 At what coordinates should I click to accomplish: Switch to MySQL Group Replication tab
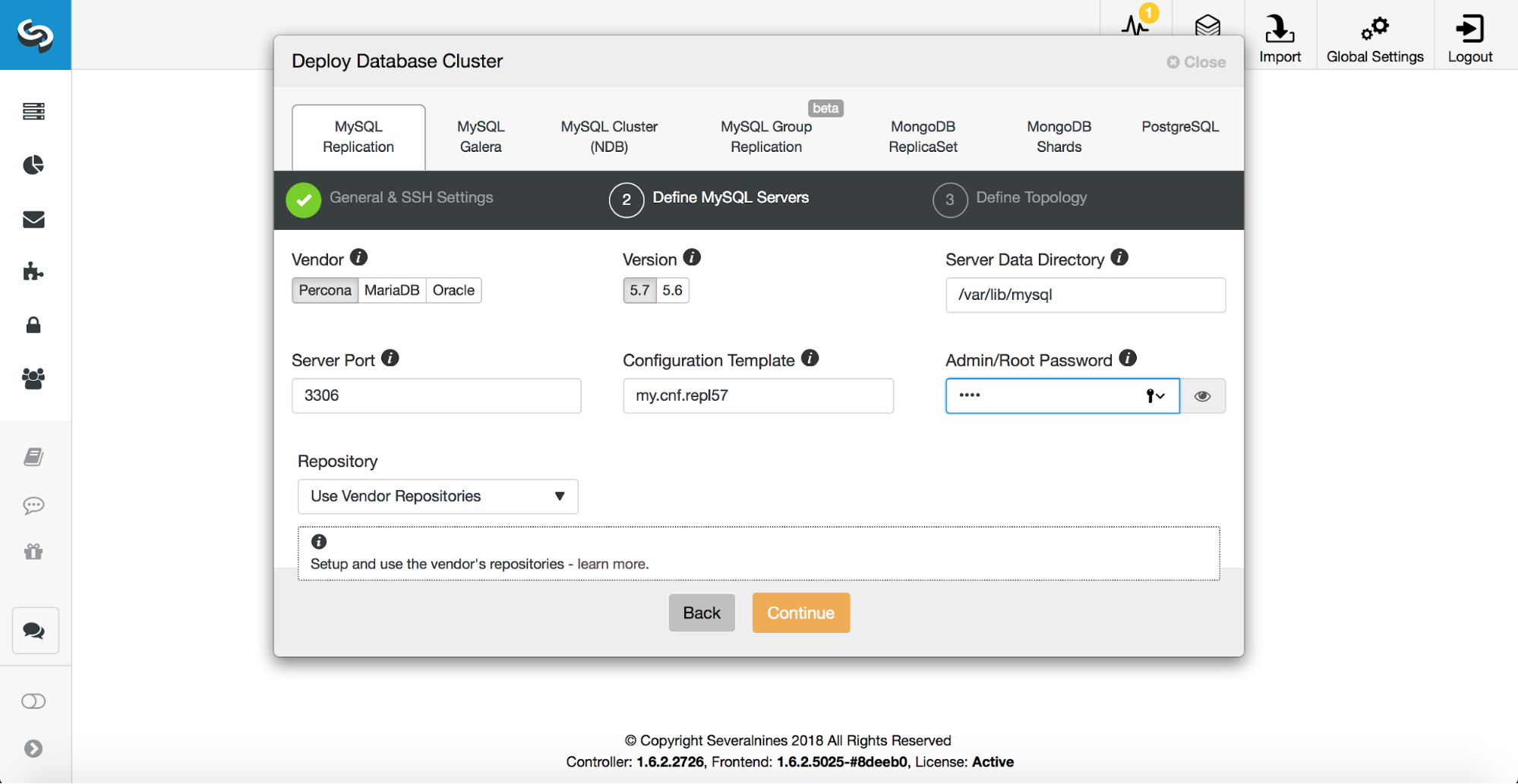(766, 137)
